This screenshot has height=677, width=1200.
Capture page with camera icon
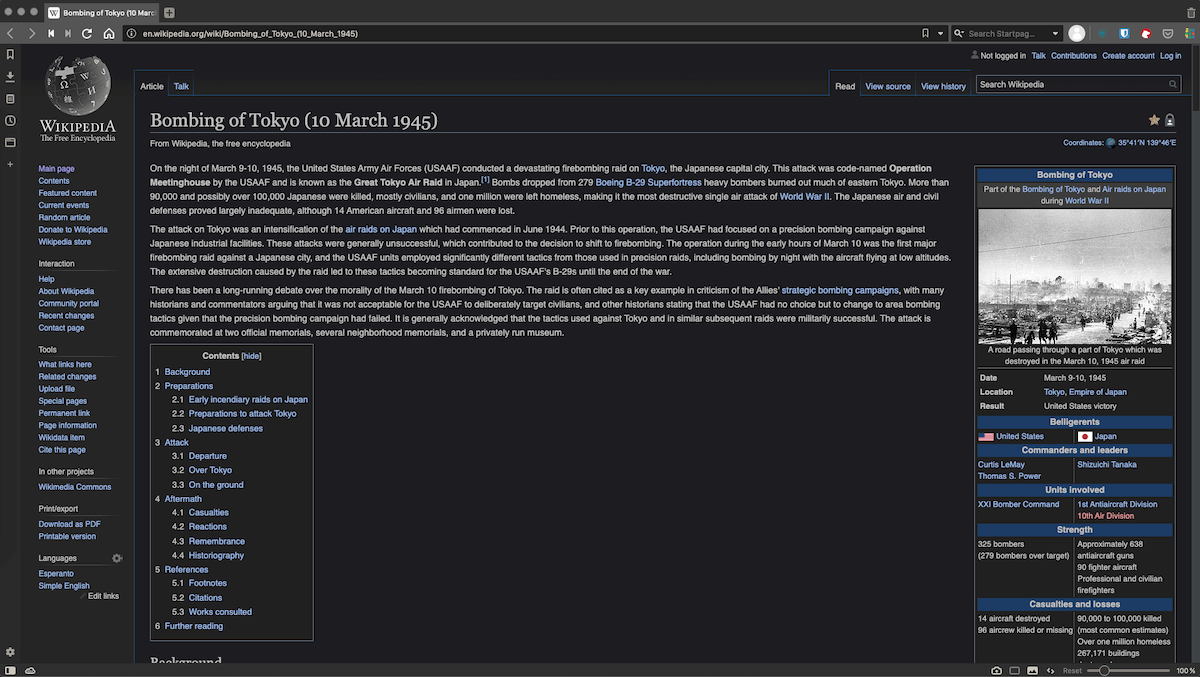coord(996,670)
